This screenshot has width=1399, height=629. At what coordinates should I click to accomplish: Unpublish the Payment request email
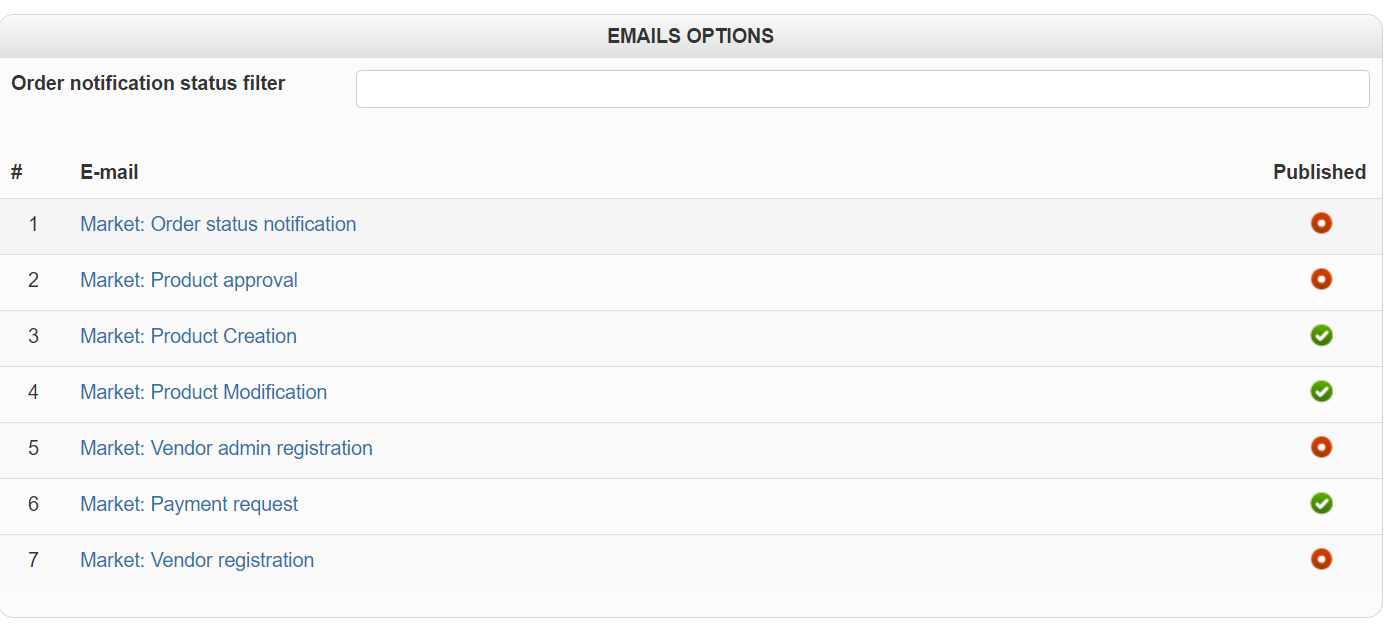click(x=1321, y=503)
